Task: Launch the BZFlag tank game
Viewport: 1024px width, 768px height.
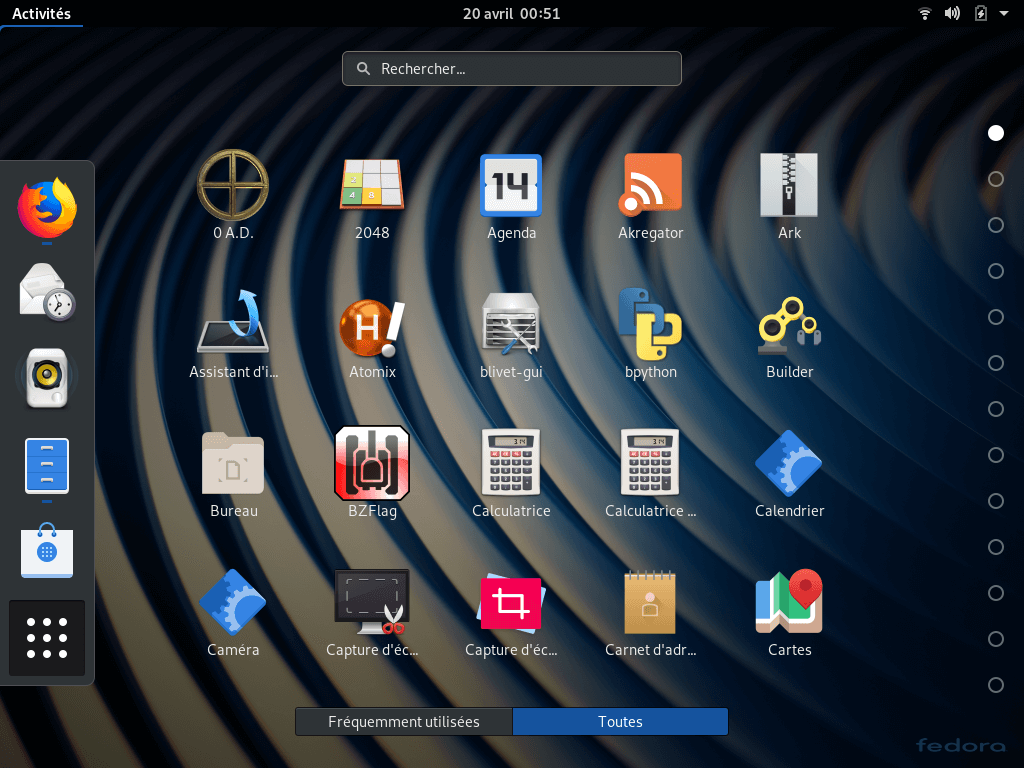Action: 372,463
